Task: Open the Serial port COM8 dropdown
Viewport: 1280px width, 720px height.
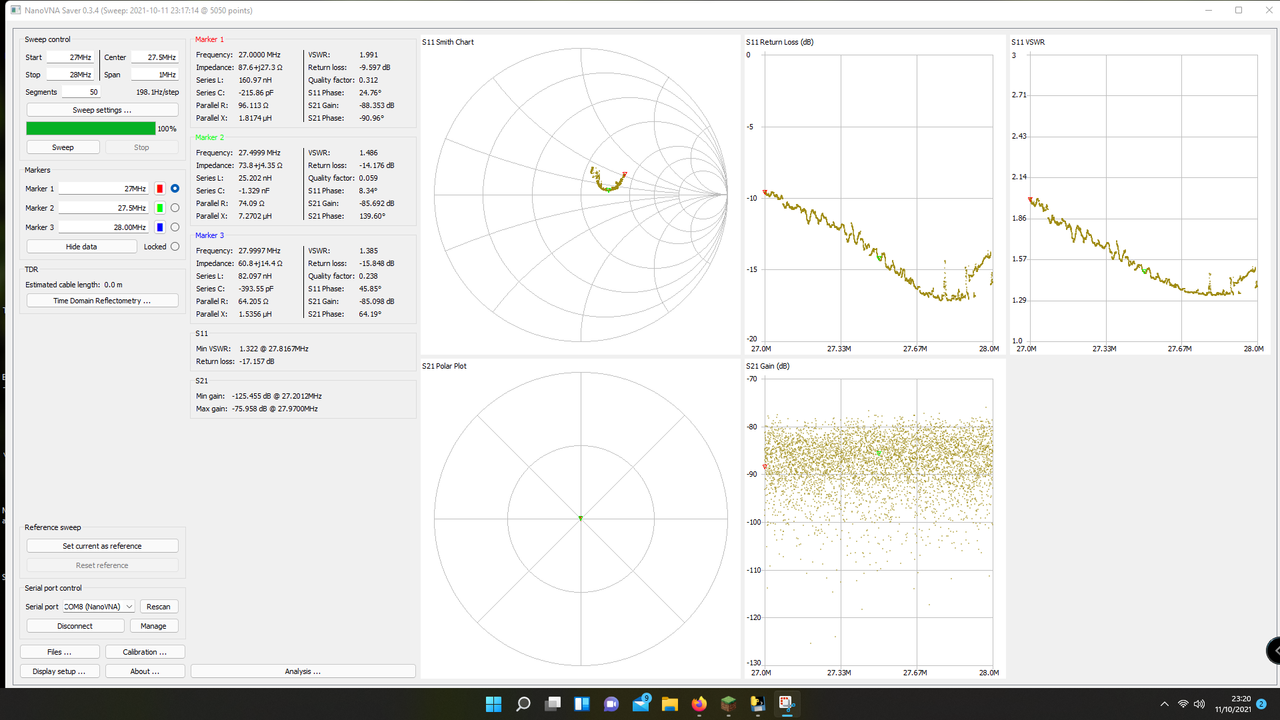Action: [x=98, y=606]
